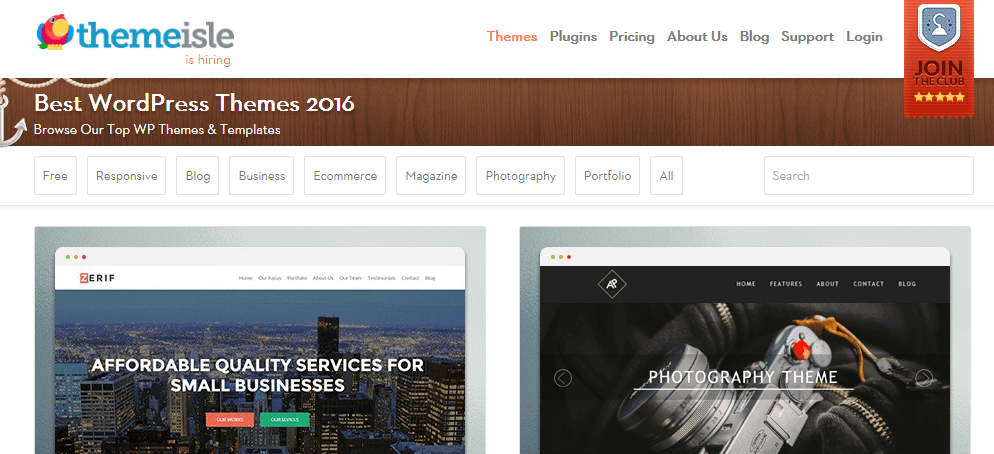The width and height of the screenshot is (994, 454).
Task: Click the AP diamond logo in photography preview
Action: [x=612, y=284]
